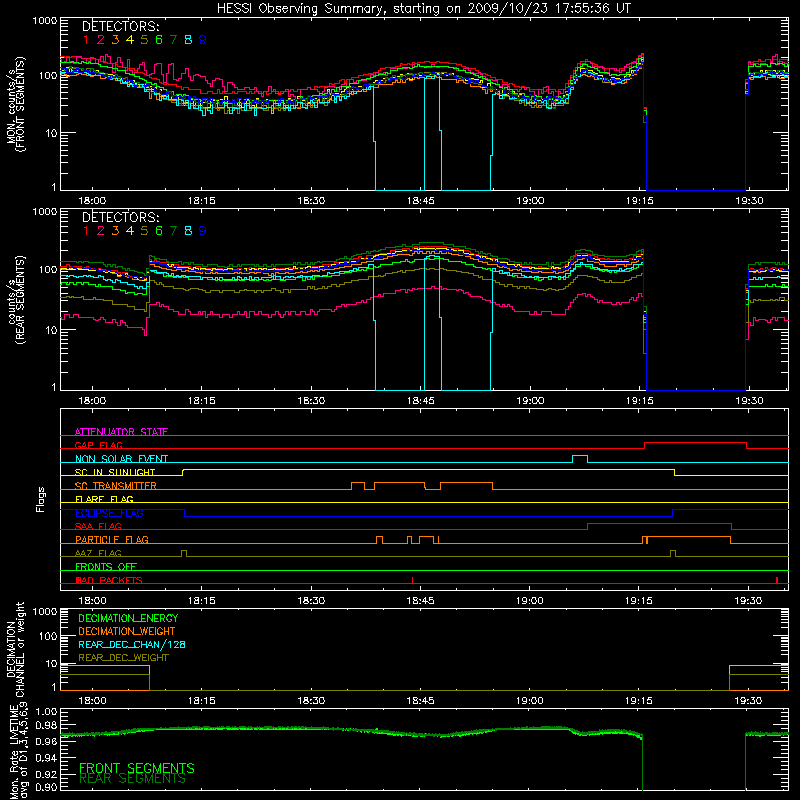Viewport: 800px width, 800px height.
Task: Click the DECIMATION_WEIGHT legend entry
Action: [x=127, y=631]
